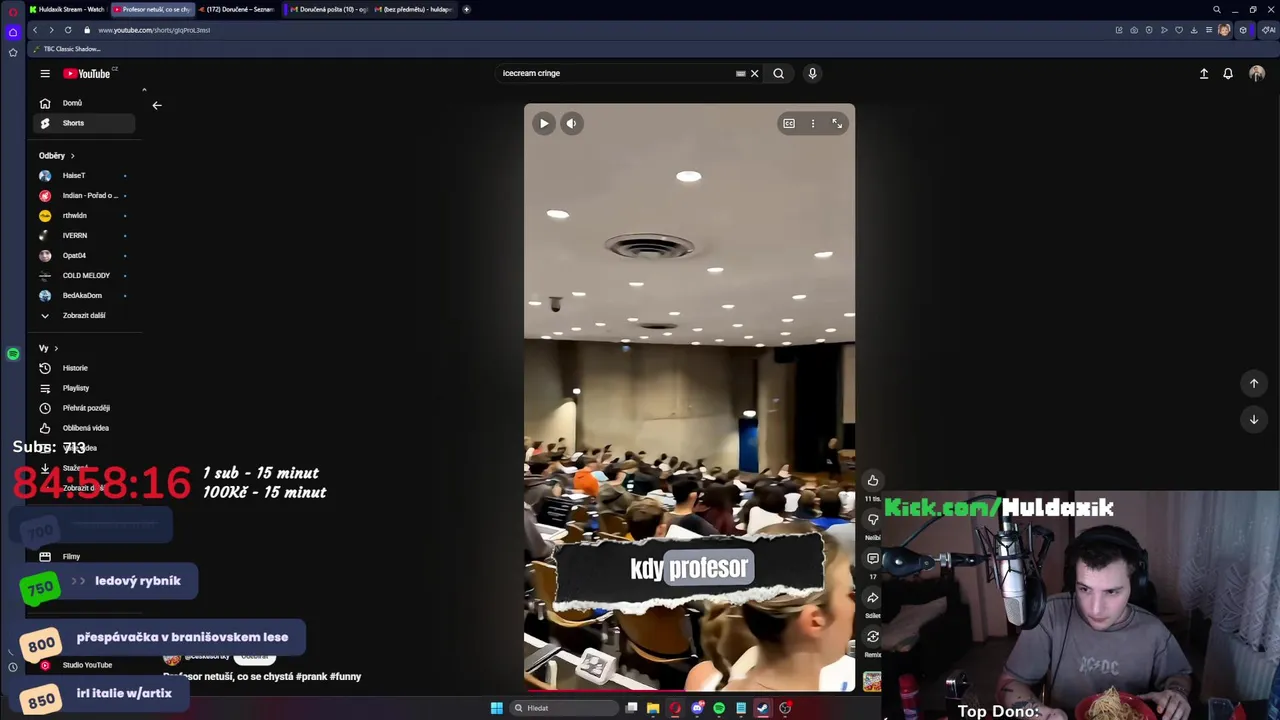Viewport: 1280px width, 720px height.
Task: Open the BedAkaDom subscription channel
Action: pos(84,295)
